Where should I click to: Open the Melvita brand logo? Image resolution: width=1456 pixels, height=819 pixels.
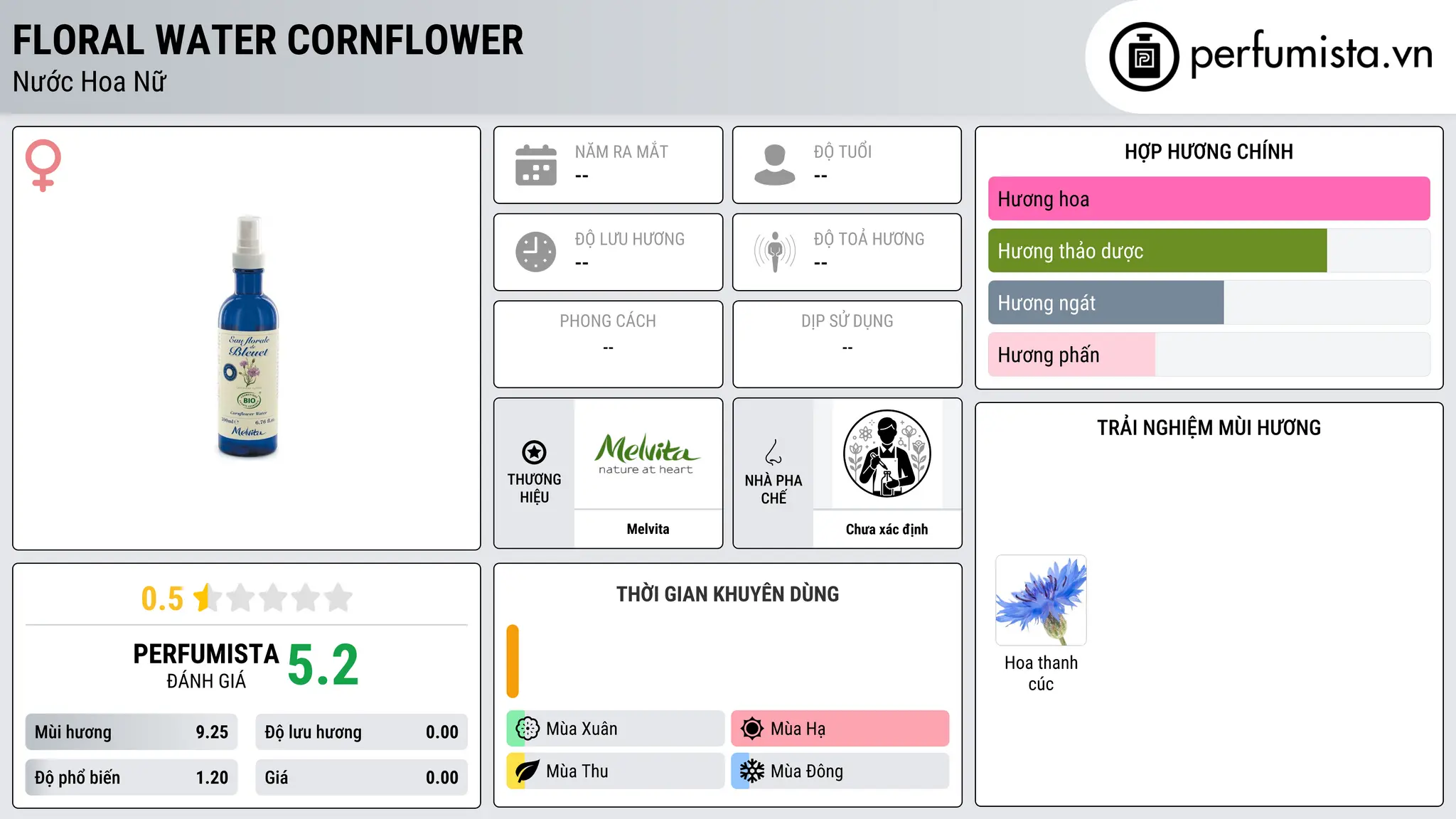click(648, 454)
